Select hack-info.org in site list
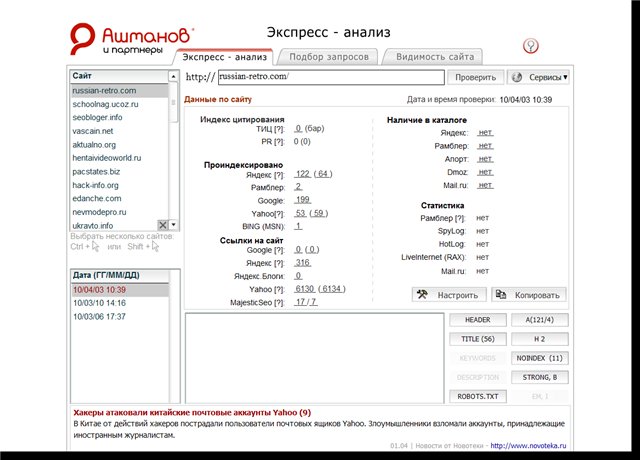This screenshot has width=640, height=460. (x=119, y=185)
